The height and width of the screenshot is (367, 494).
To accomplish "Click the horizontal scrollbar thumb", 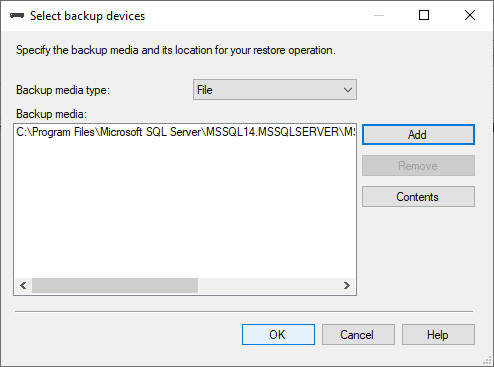I will point(115,286).
